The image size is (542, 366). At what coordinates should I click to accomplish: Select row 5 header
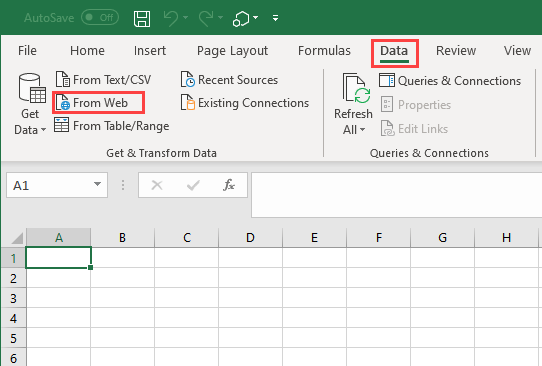pos(13,338)
